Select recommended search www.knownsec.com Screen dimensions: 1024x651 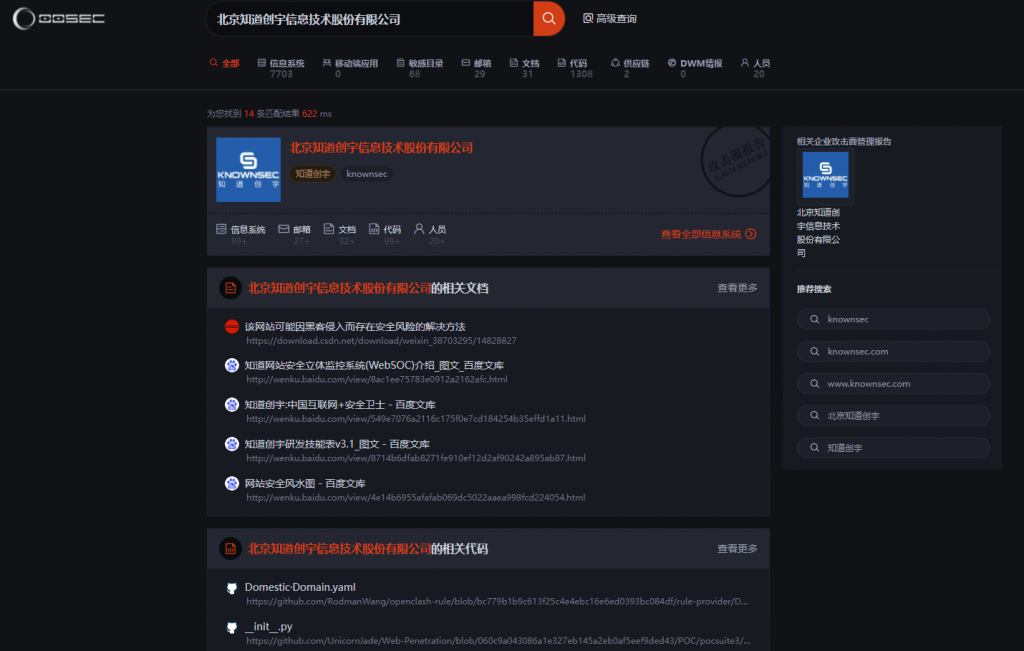[x=893, y=383]
